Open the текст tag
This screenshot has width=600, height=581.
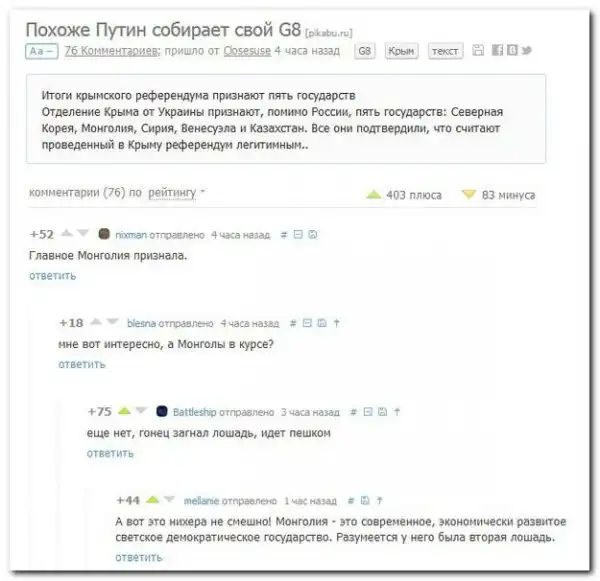(x=445, y=51)
